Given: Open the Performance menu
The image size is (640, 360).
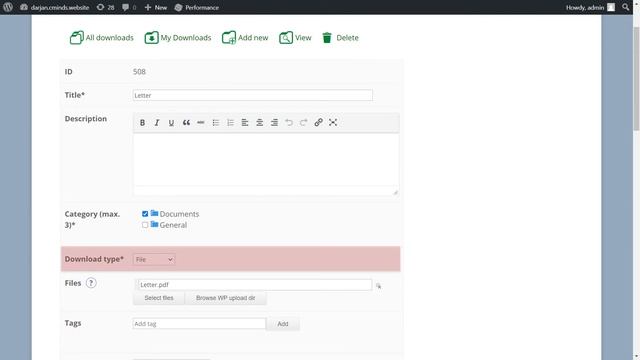Looking at the screenshot, I should tap(197, 7).
